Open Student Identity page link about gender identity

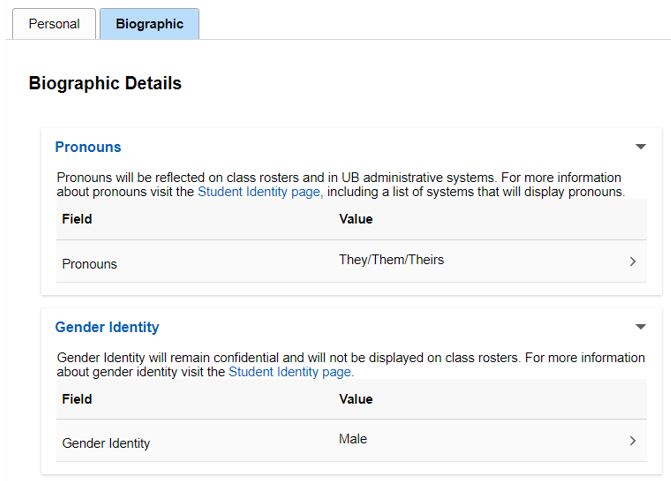click(x=290, y=372)
